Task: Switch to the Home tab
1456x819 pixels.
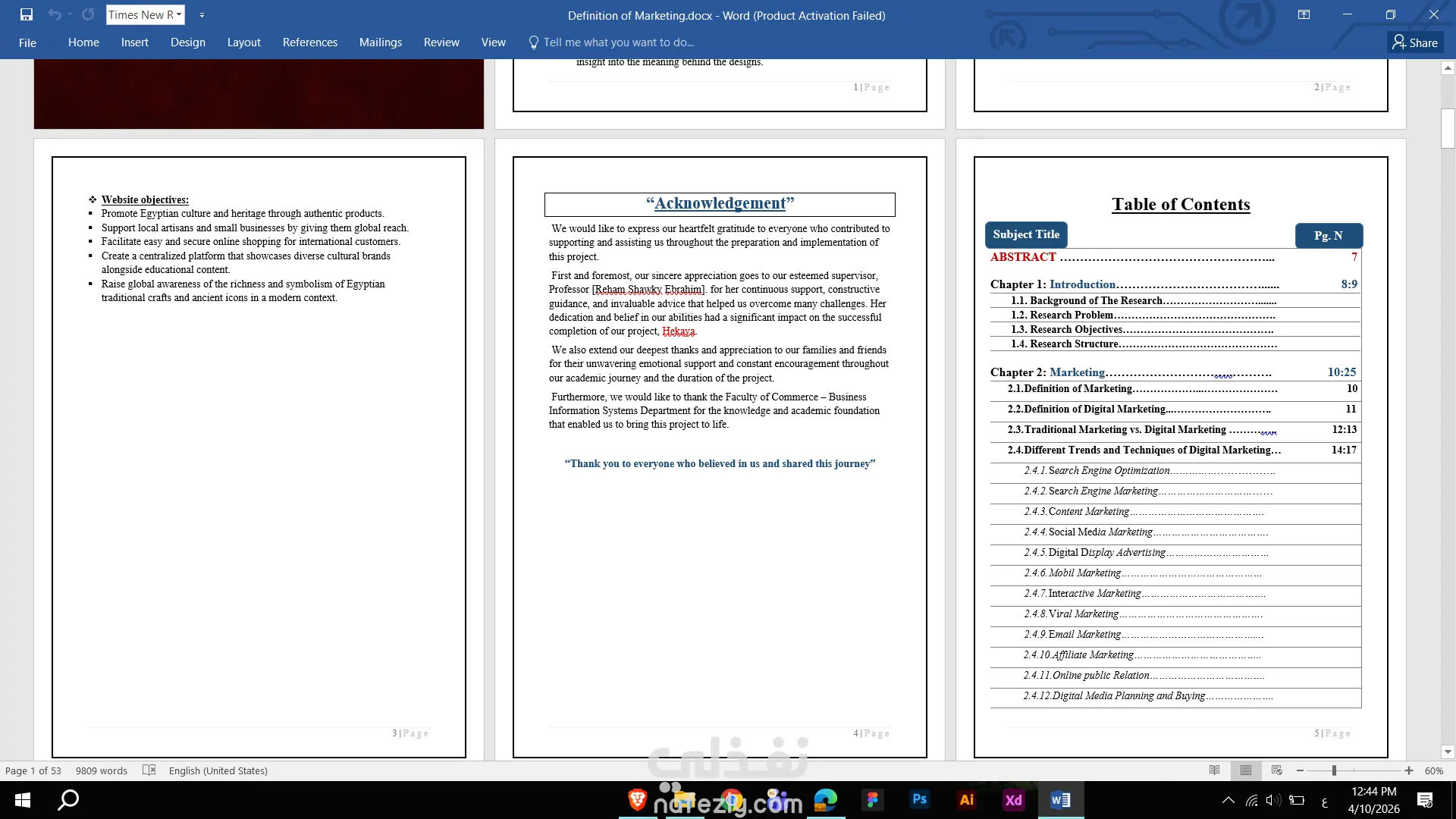Action: coord(83,42)
